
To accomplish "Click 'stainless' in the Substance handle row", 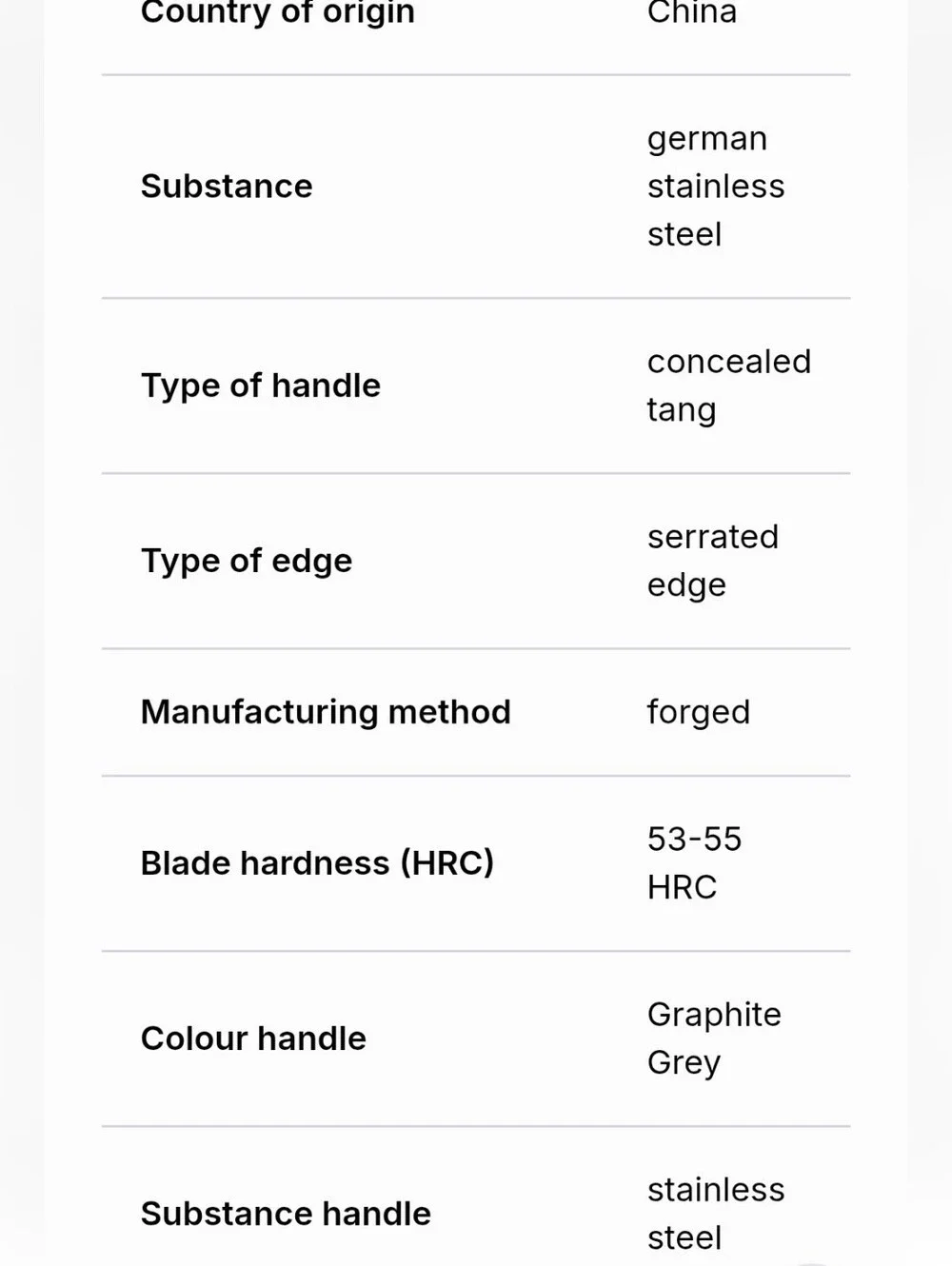I will tap(716, 1189).
